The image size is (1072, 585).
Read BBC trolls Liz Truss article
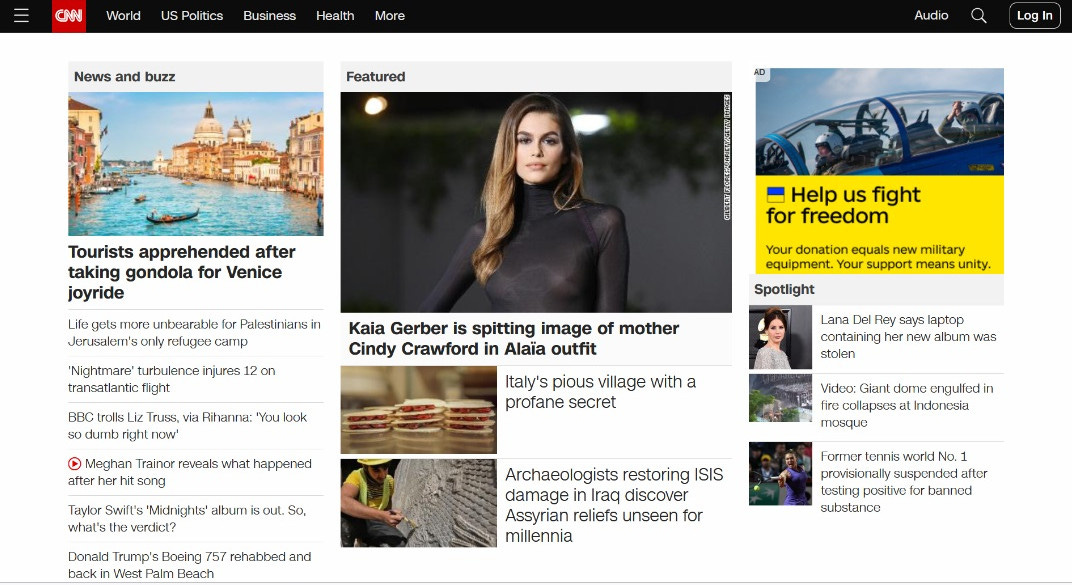[187, 426]
